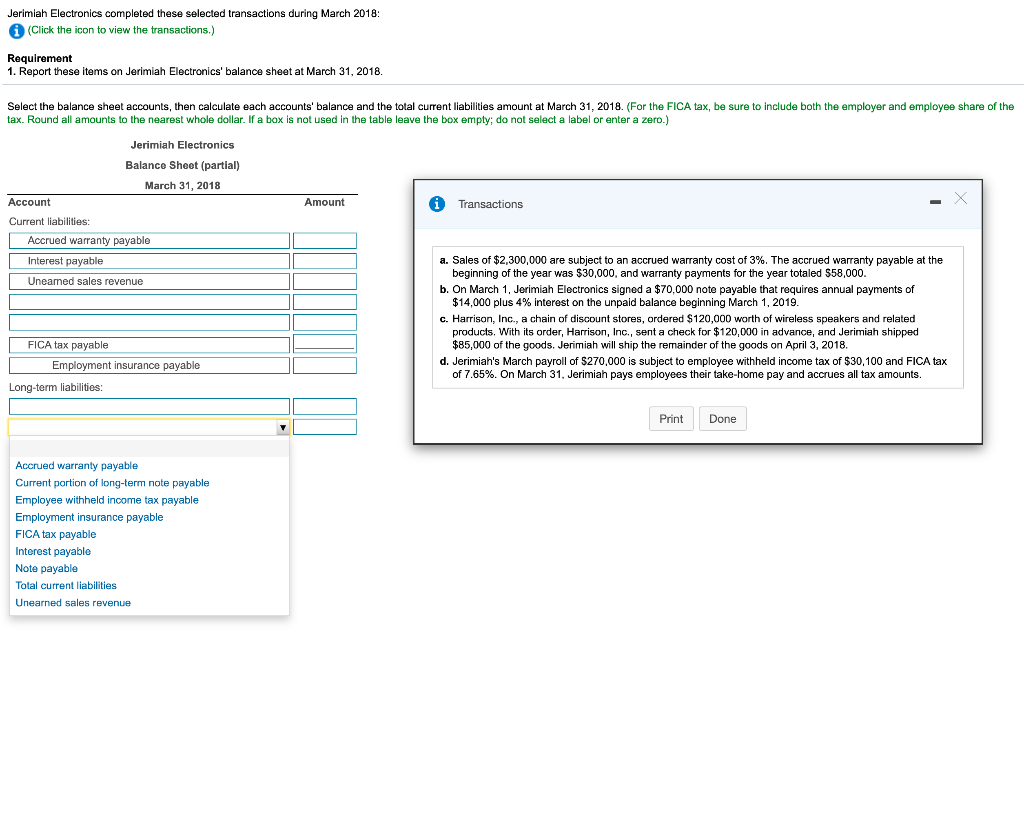Open the Employment insurance payable account dropdown
The height and width of the screenshot is (821, 1024).
click(x=149, y=365)
